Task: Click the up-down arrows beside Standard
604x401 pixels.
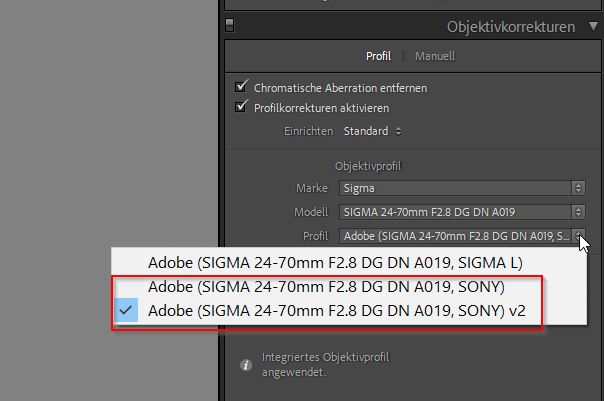Action: pyautogui.click(x=399, y=131)
